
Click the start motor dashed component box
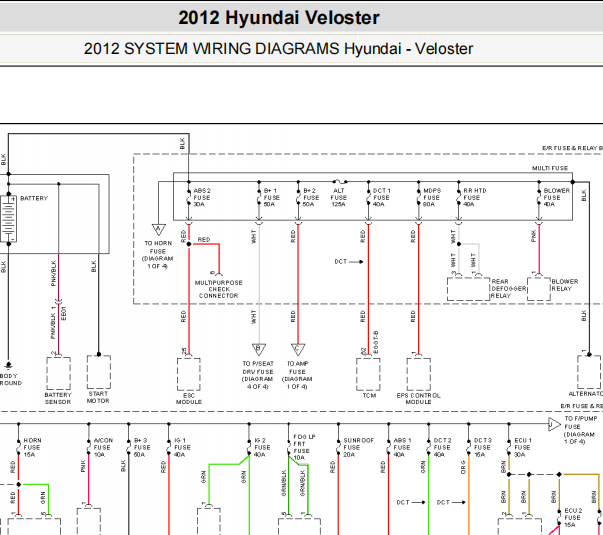point(99,372)
